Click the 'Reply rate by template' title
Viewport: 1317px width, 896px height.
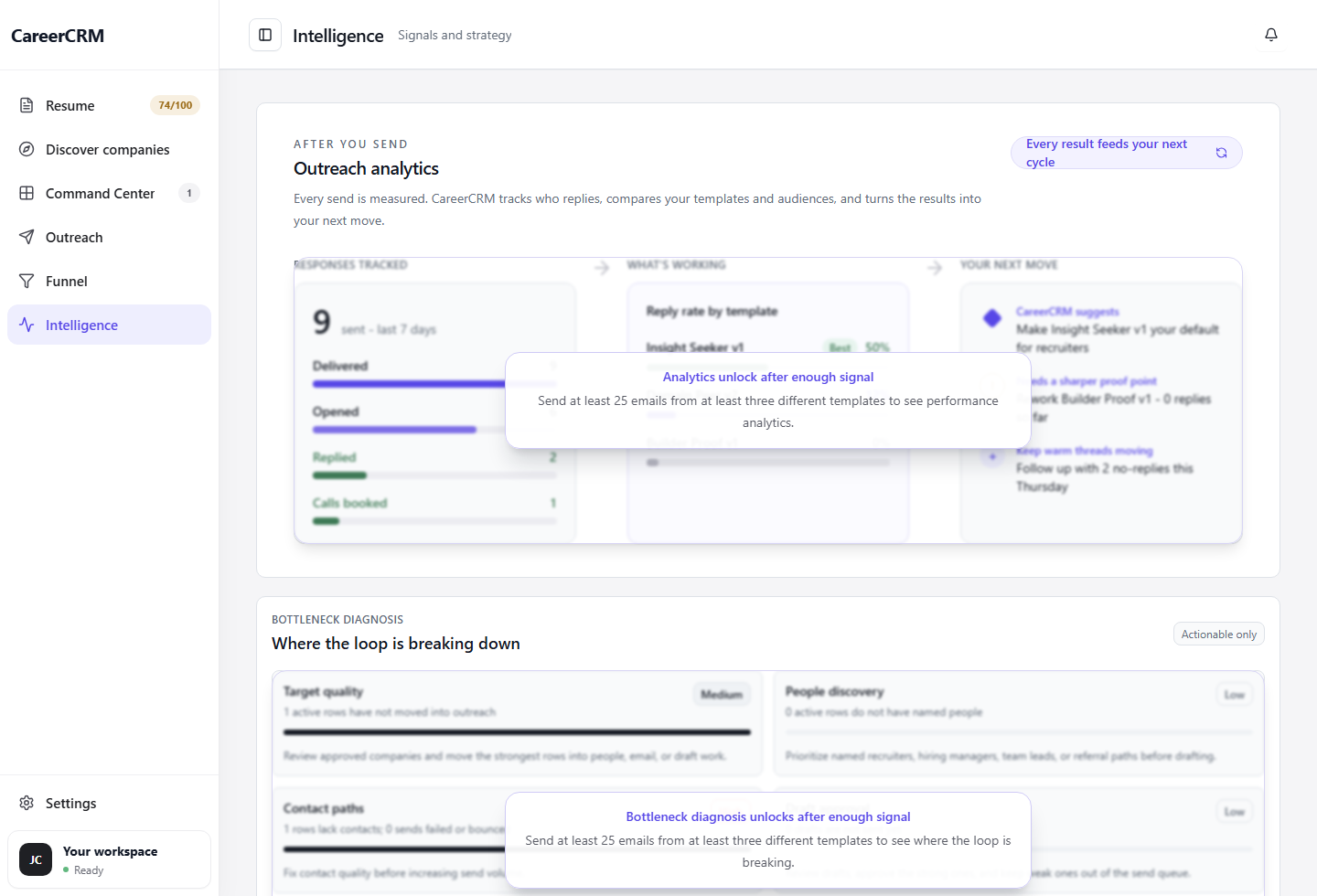(712, 311)
